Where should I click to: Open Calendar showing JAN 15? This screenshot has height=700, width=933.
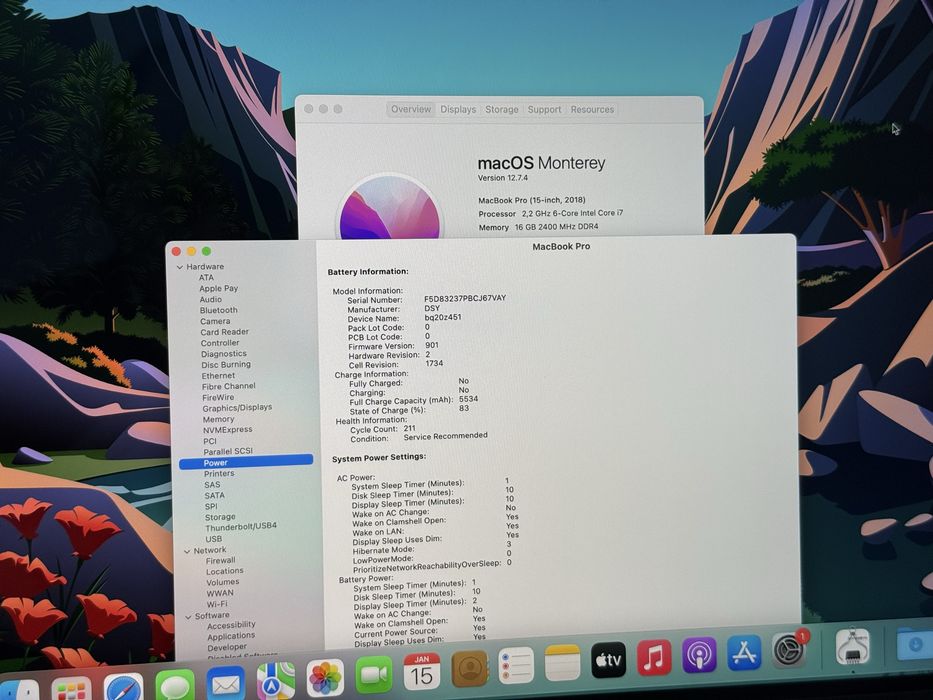pos(421,671)
